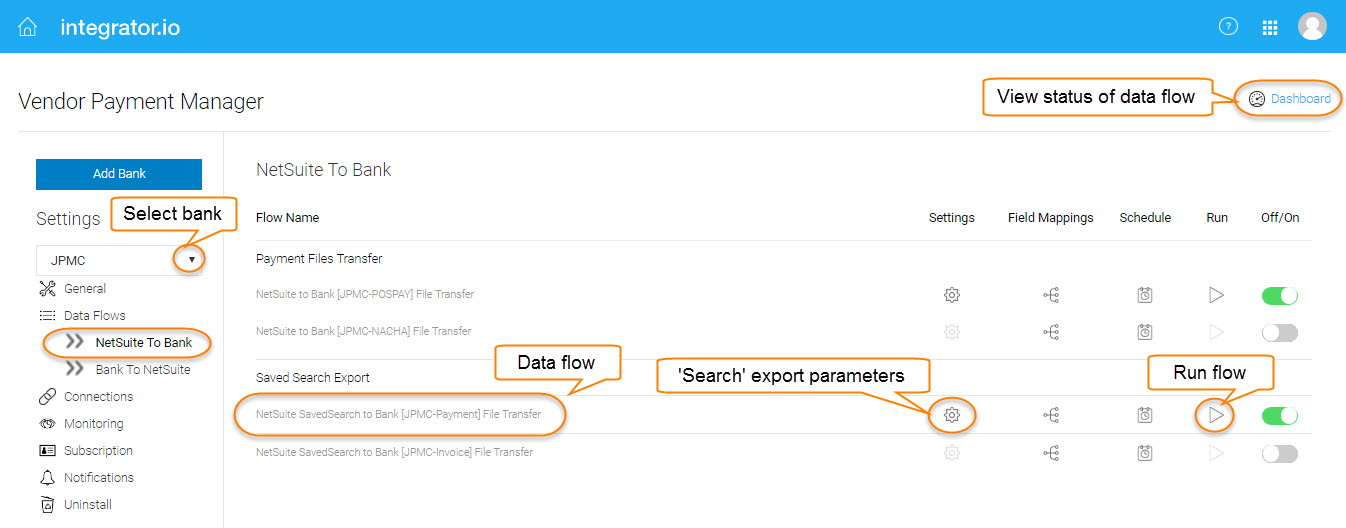The height and width of the screenshot is (528, 1346).
Task: Click NetSuite SavedSearch to Bank [JPMC-Payment] File Transfer
Action: click(399, 414)
